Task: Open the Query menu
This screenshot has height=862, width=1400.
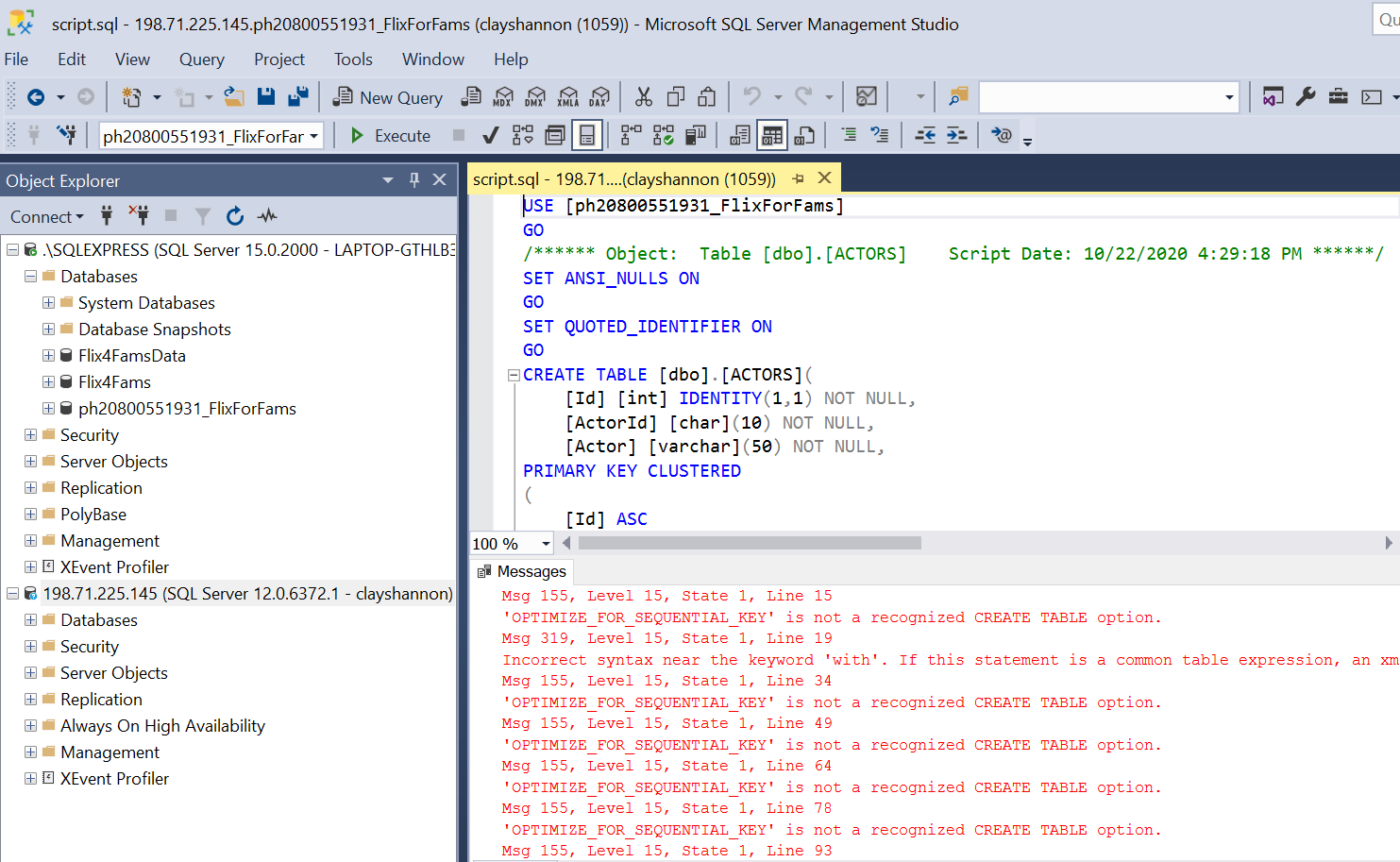Action: click(x=201, y=59)
